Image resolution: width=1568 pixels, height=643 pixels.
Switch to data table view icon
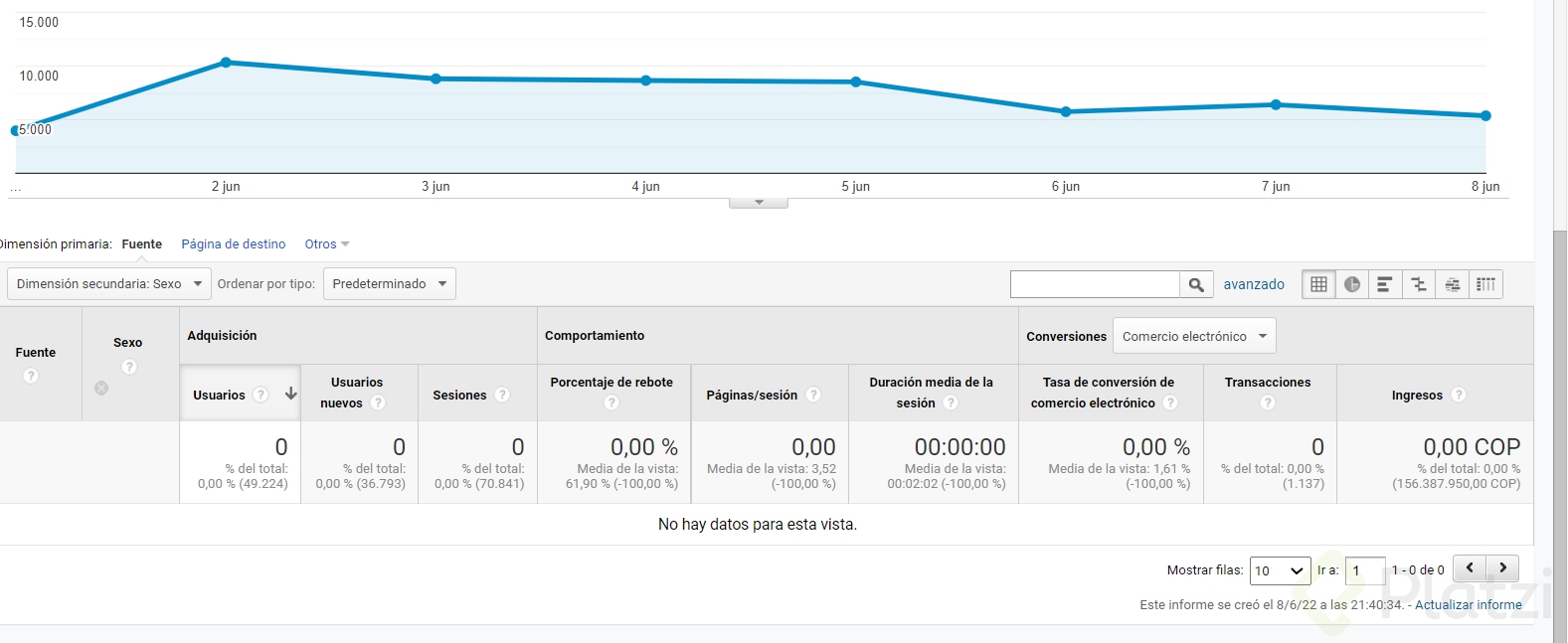[1318, 284]
